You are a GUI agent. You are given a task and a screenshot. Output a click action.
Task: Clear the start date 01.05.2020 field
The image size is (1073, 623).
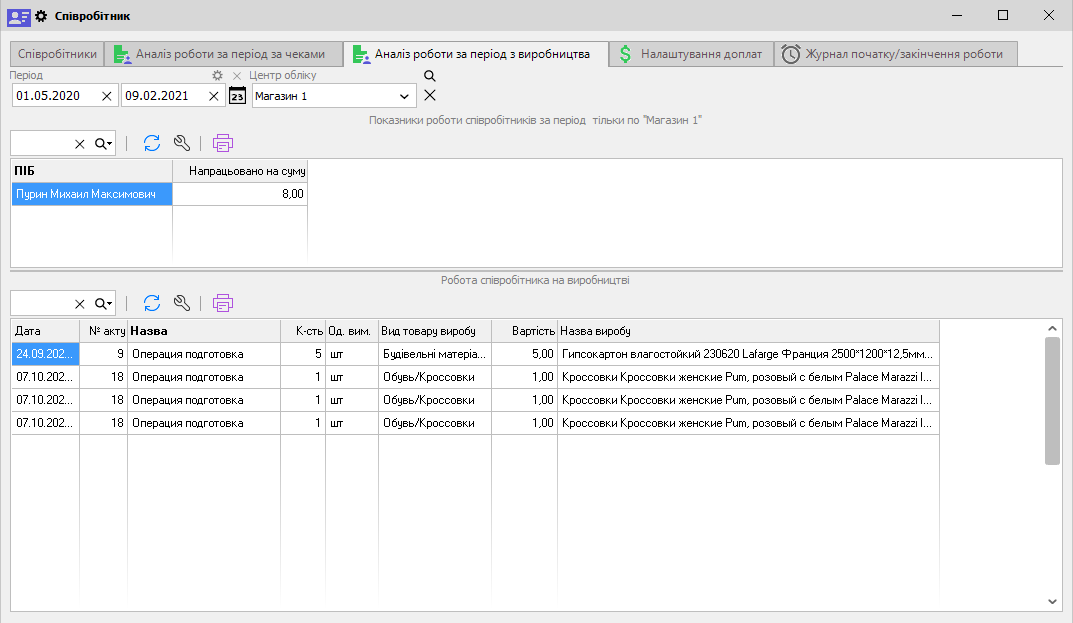click(x=106, y=96)
